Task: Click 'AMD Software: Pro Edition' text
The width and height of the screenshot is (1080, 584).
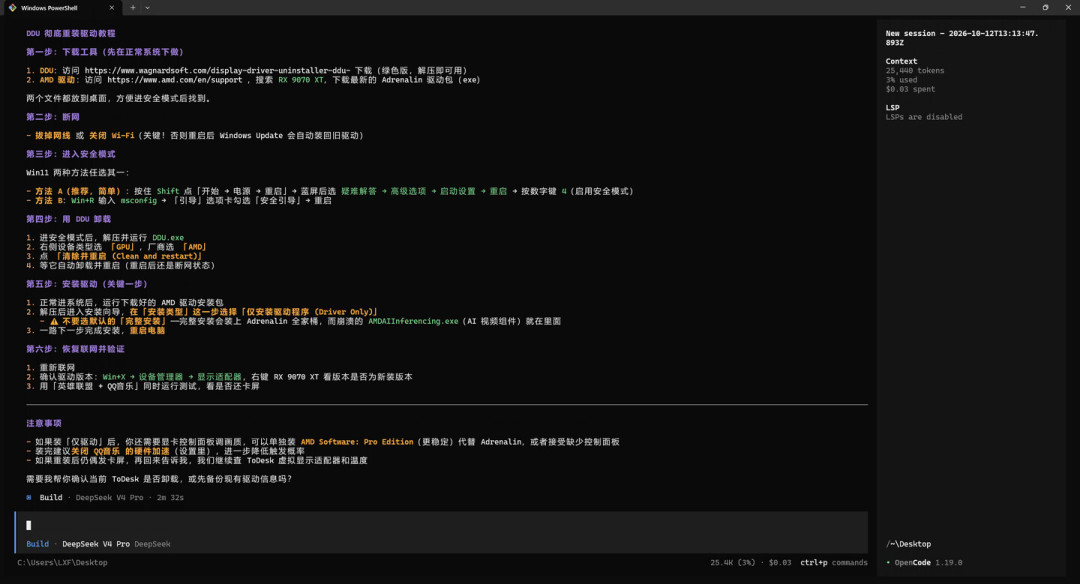Action: [x=357, y=442]
